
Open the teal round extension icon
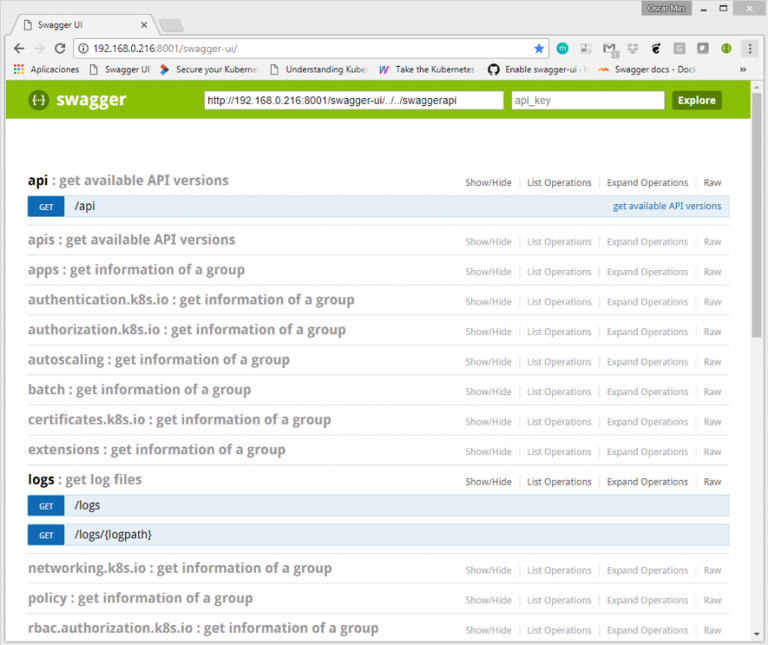point(562,48)
